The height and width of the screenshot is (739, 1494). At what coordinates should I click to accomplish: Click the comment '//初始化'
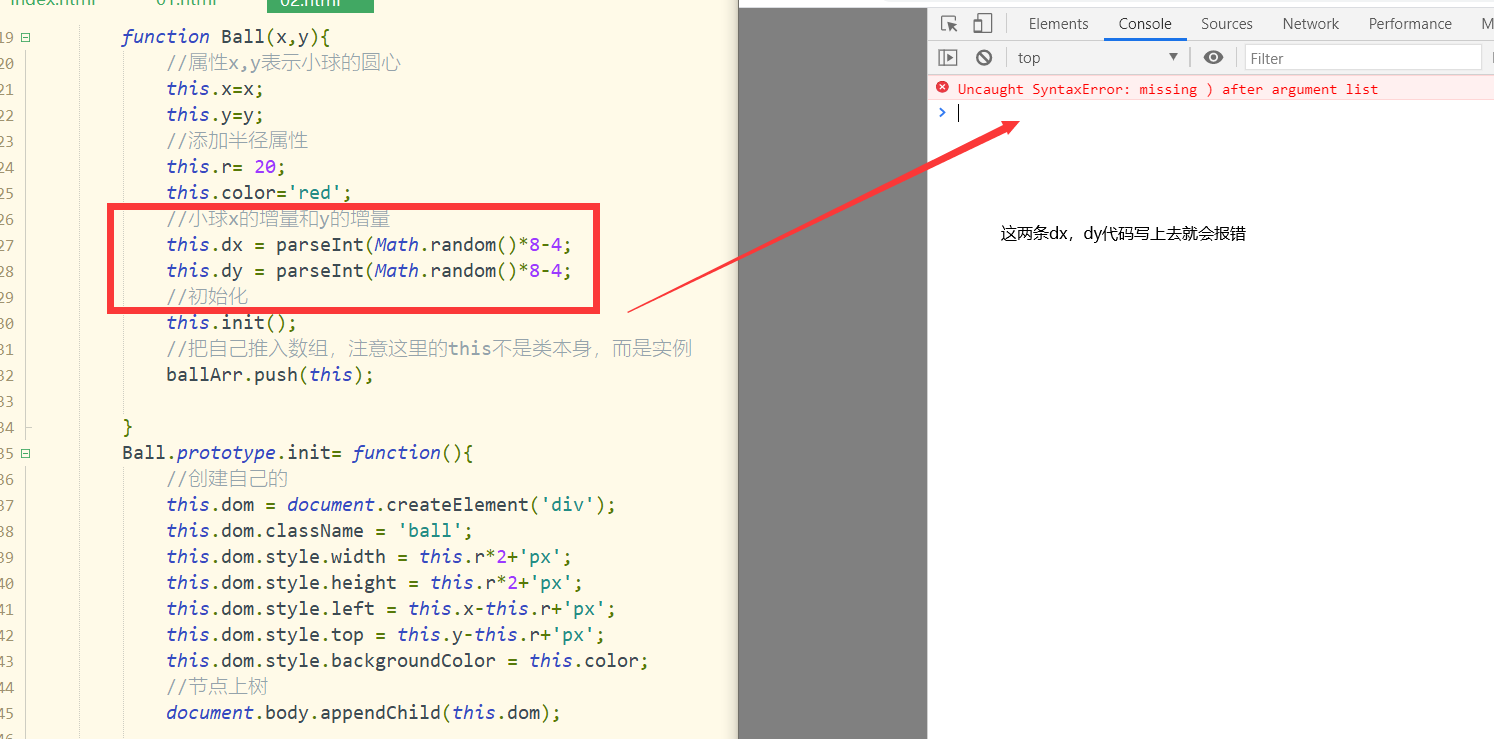(x=207, y=297)
